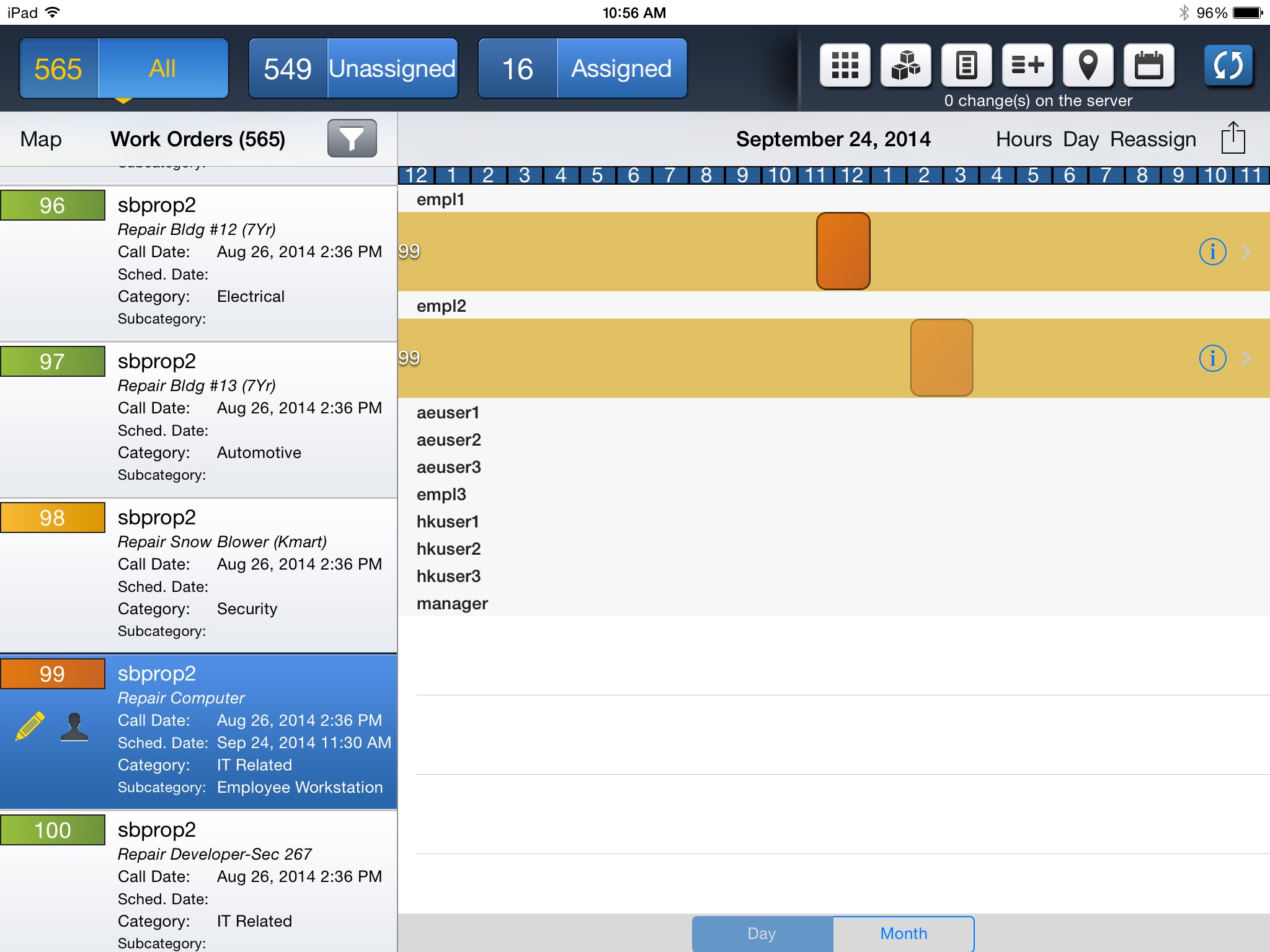This screenshot has height=952, width=1270.
Task: Select the calendar scheduling icon
Action: tap(1148, 67)
